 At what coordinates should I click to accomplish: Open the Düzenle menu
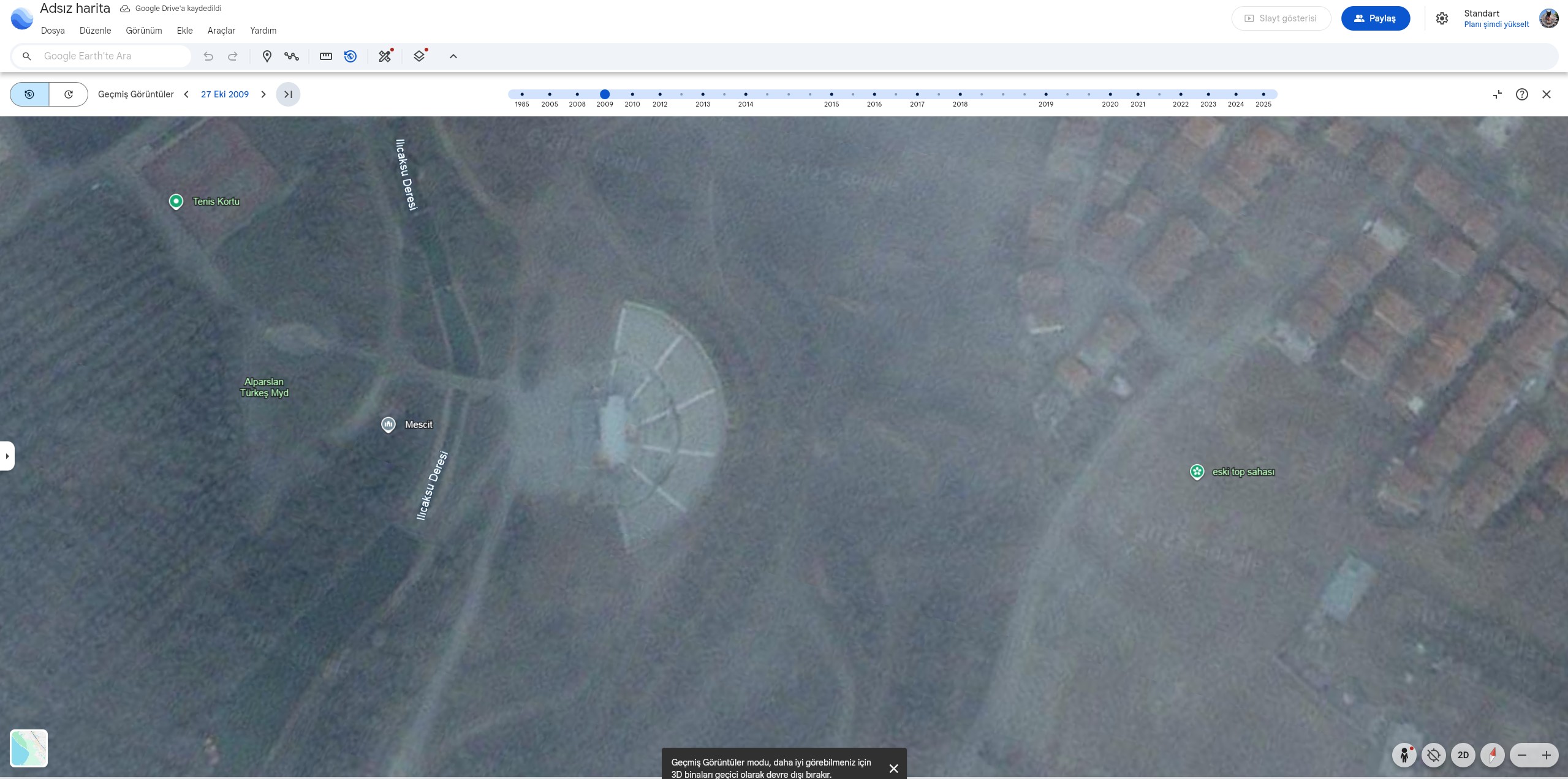click(95, 31)
